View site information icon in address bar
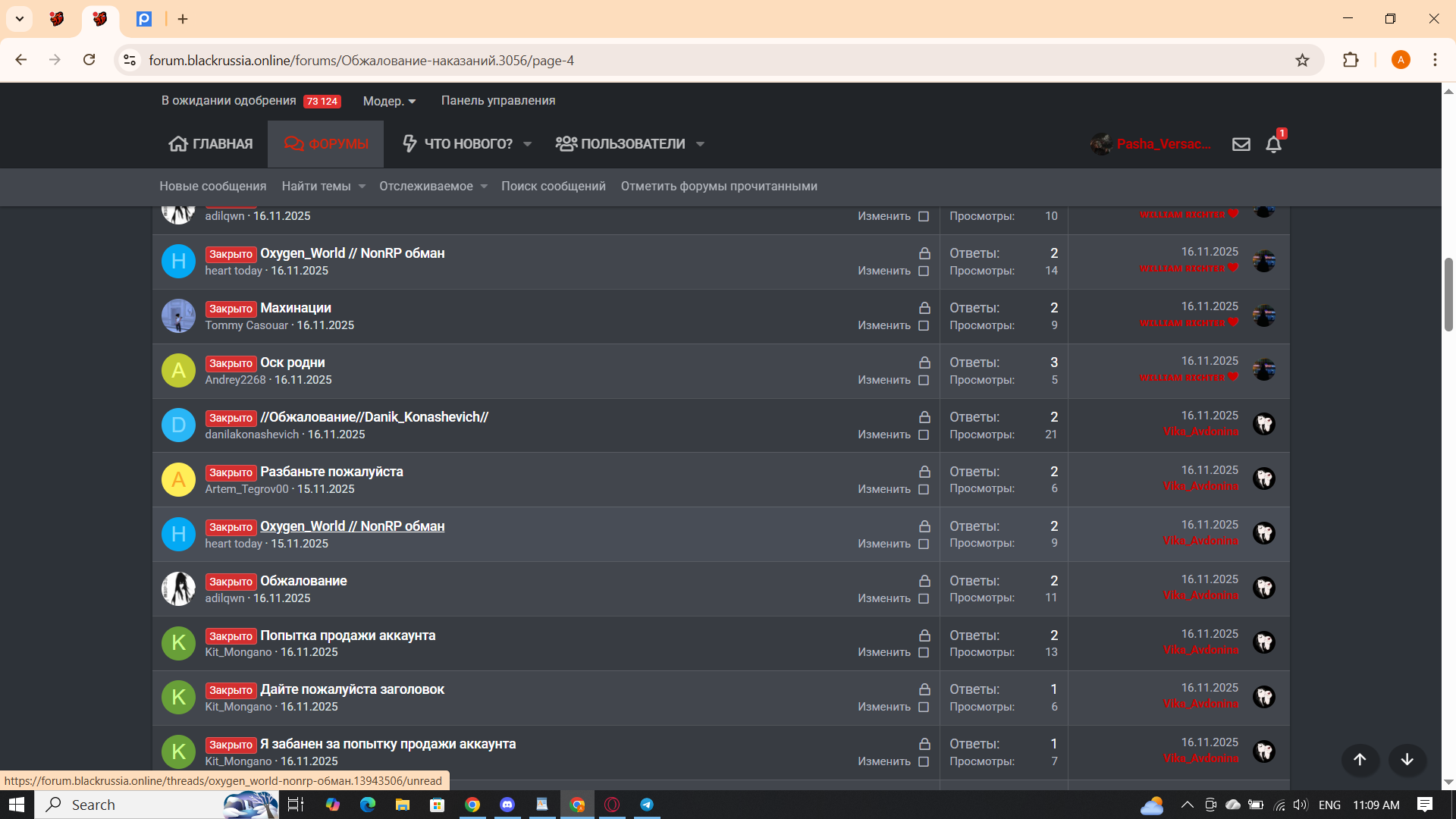1456x819 pixels. point(130,60)
